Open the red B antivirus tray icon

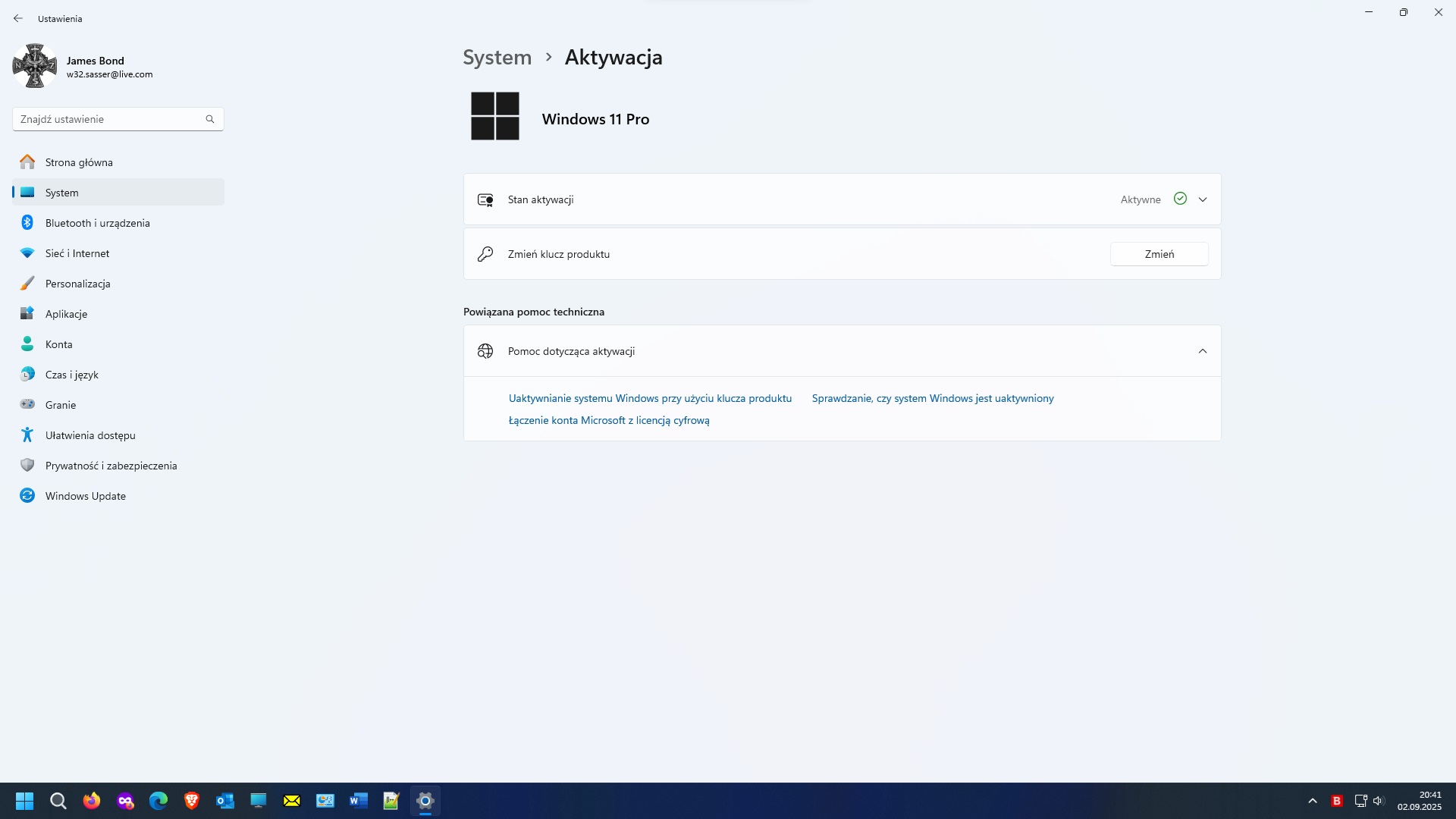point(1337,801)
